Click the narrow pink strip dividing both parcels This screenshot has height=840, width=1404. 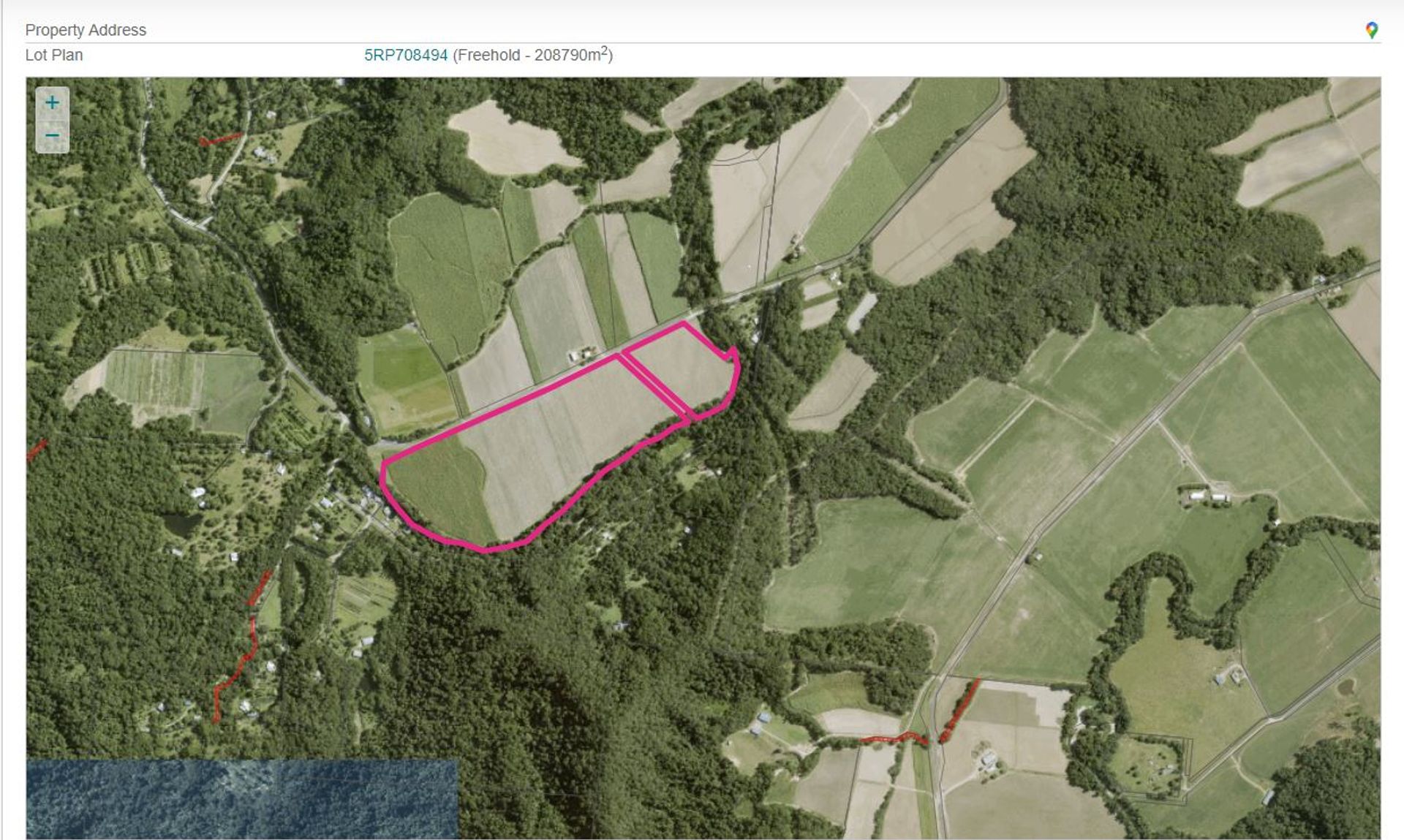tap(656, 386)
